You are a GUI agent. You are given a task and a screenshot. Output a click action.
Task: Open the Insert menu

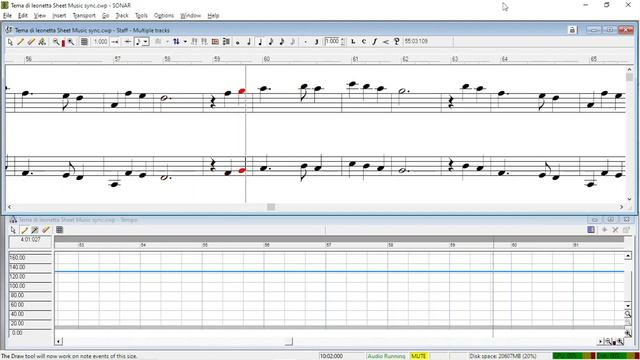(x=59, y=16)
